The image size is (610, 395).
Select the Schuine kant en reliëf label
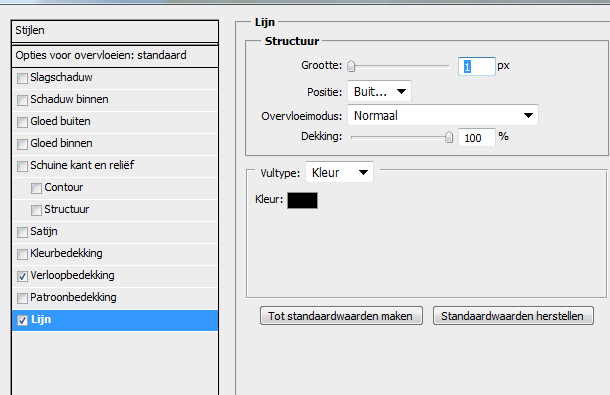82,165
